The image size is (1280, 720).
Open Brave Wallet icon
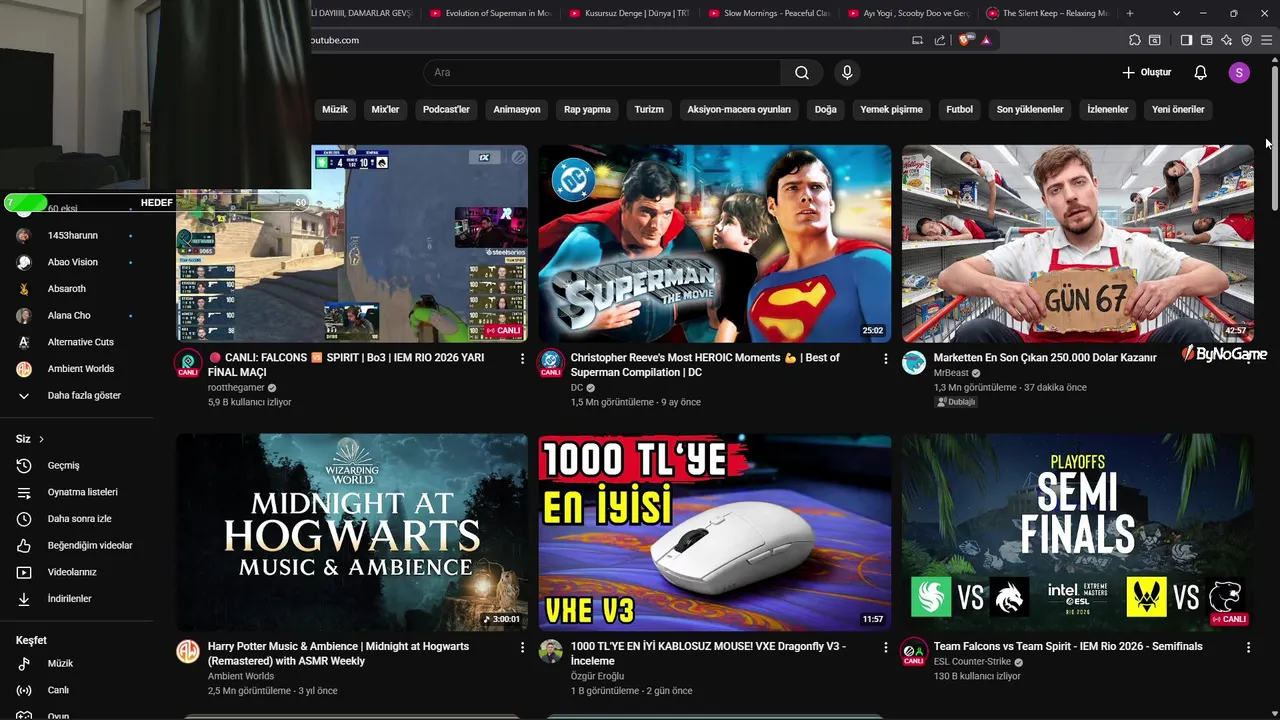1206,40
